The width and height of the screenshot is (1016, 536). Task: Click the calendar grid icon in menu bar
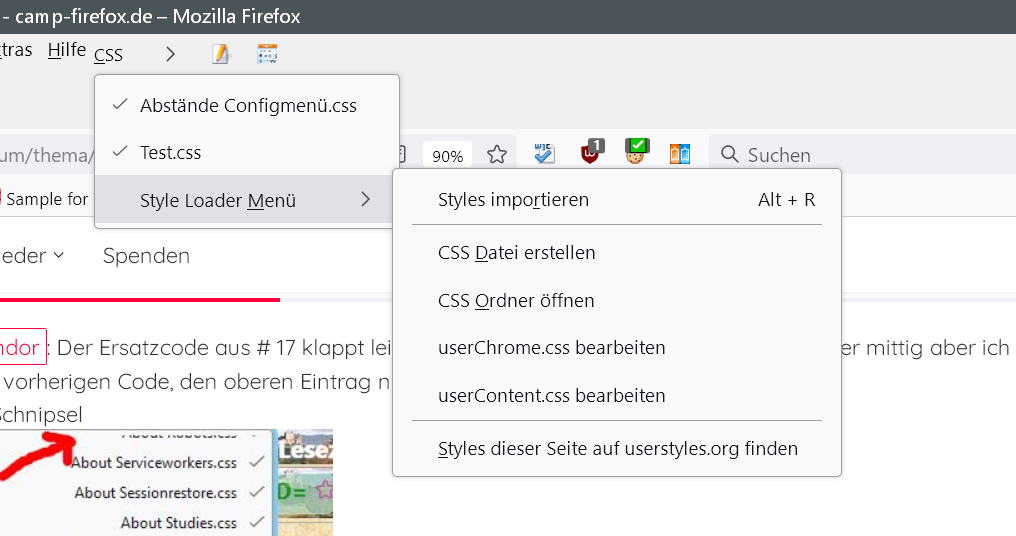point(267,54)
